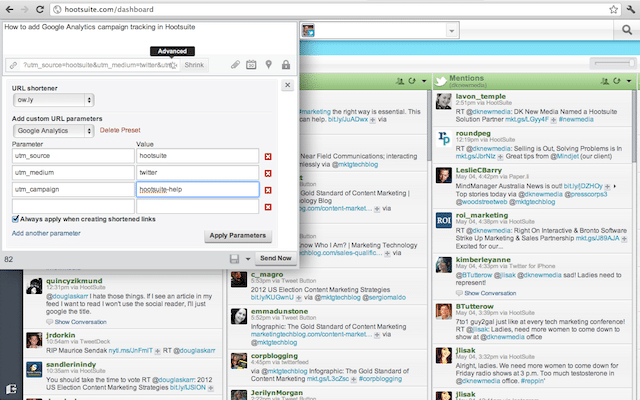Viewport: 640px width, 400px height.
Task: Click the Shrink button
Action: (194, 65)
